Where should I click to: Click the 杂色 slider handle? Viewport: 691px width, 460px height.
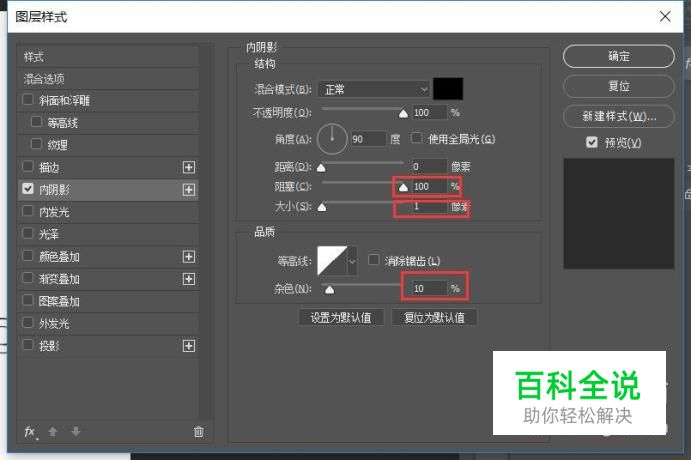(329, 289)
